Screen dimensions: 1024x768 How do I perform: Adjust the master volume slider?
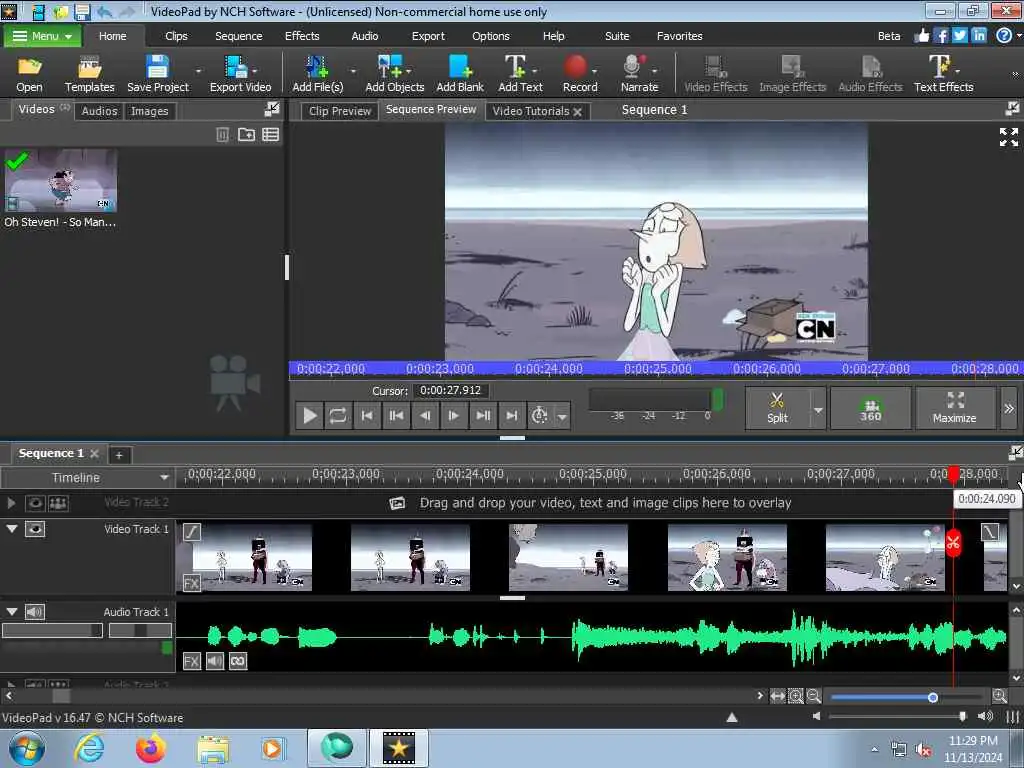tap(962, 716)
